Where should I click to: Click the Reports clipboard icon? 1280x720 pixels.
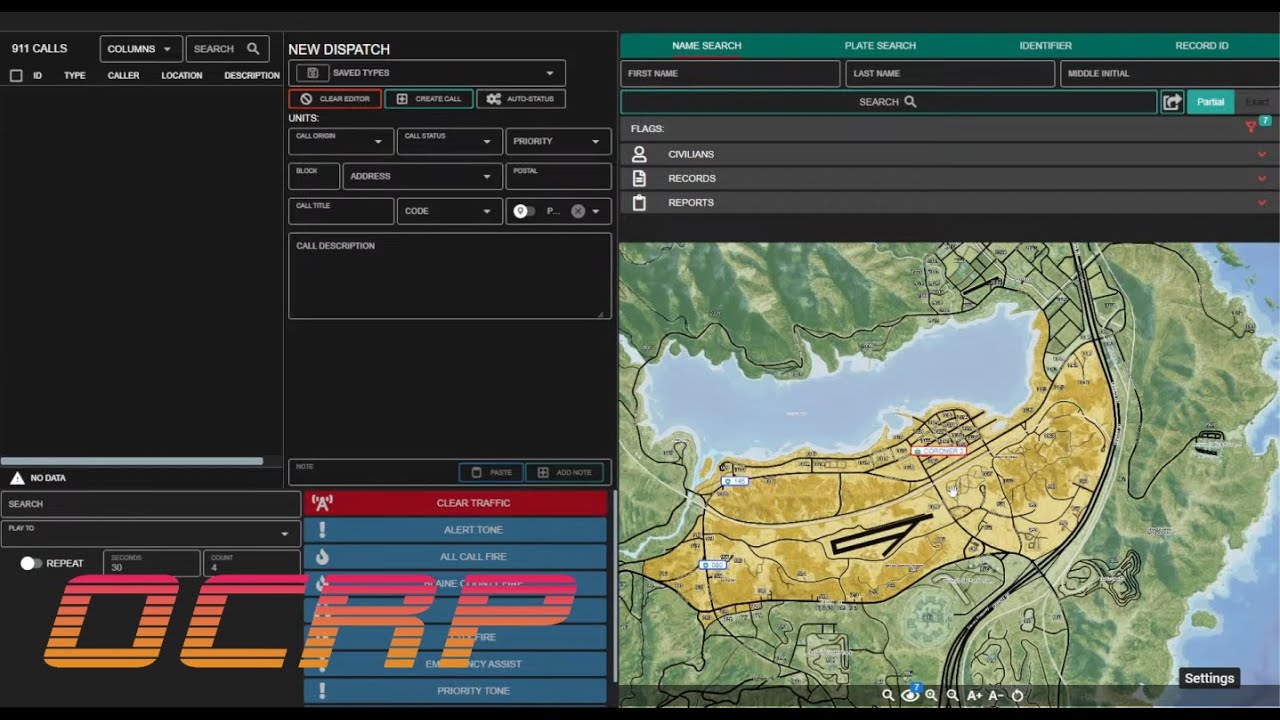tap(640, 202)
